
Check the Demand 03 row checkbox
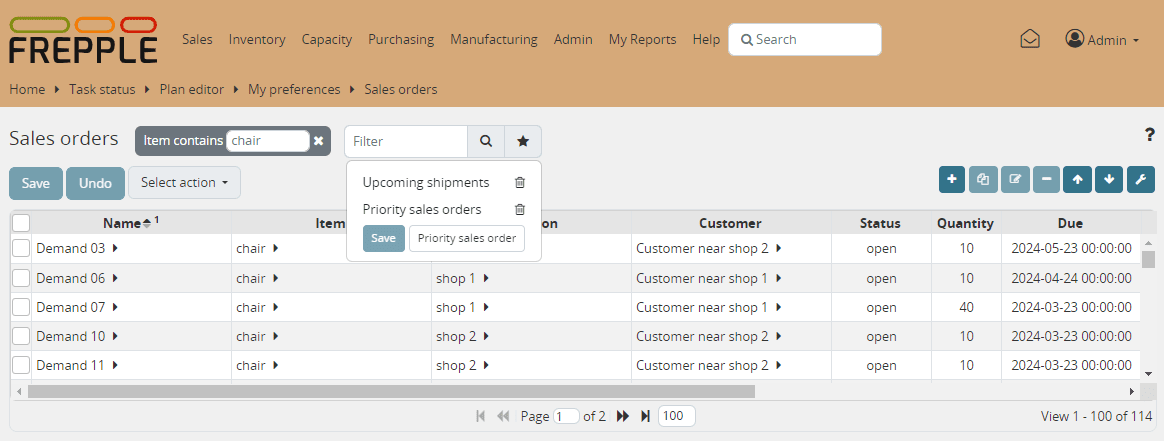21,248
